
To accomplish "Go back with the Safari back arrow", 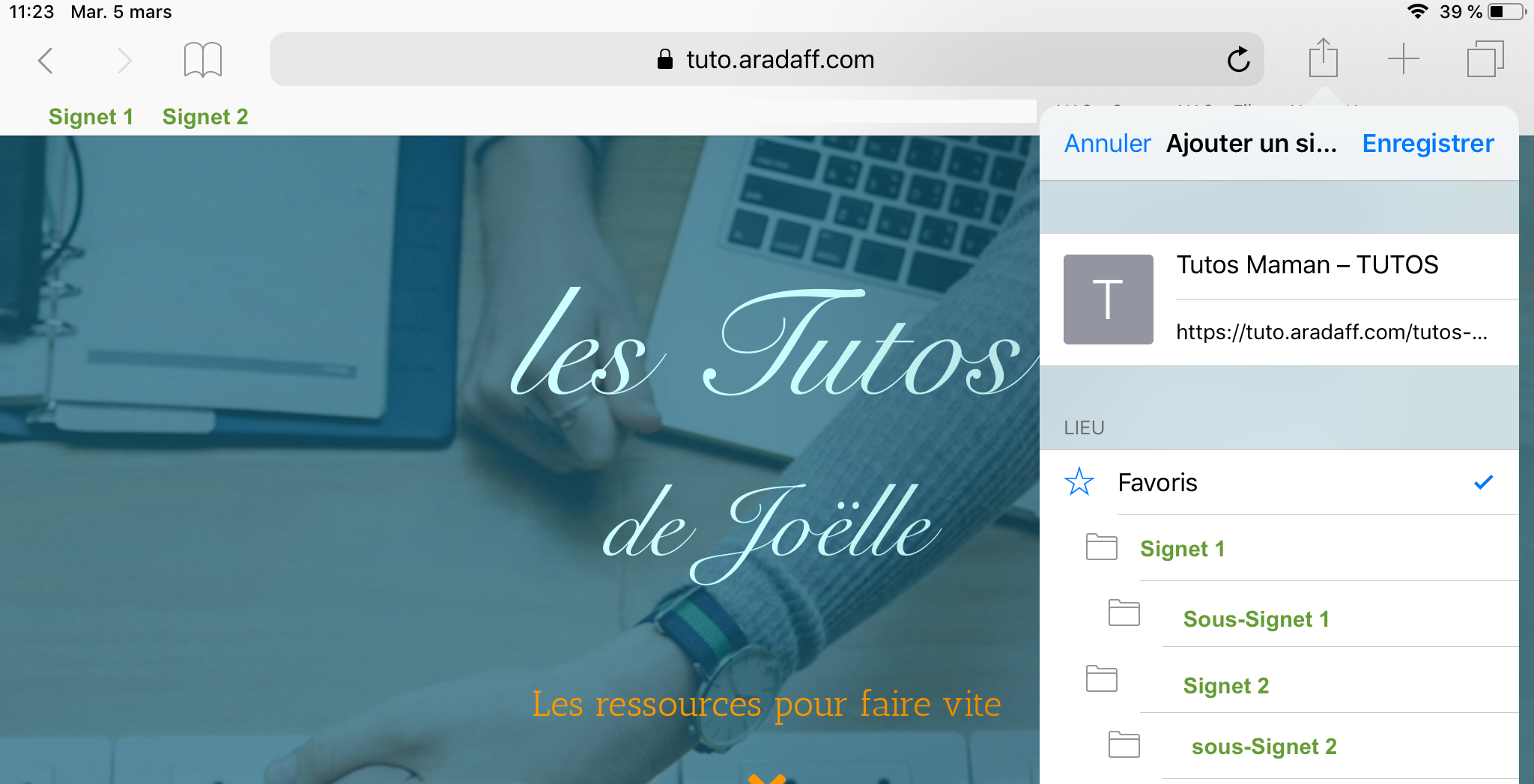I will [46, 61].
